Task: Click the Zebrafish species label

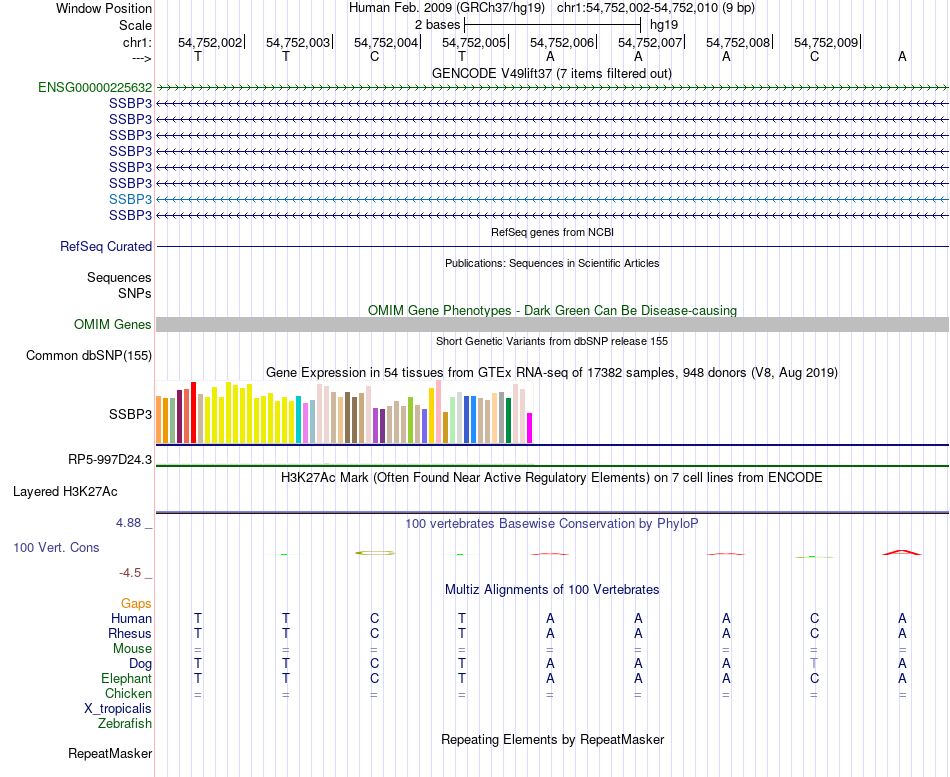Action: point(125,724)
